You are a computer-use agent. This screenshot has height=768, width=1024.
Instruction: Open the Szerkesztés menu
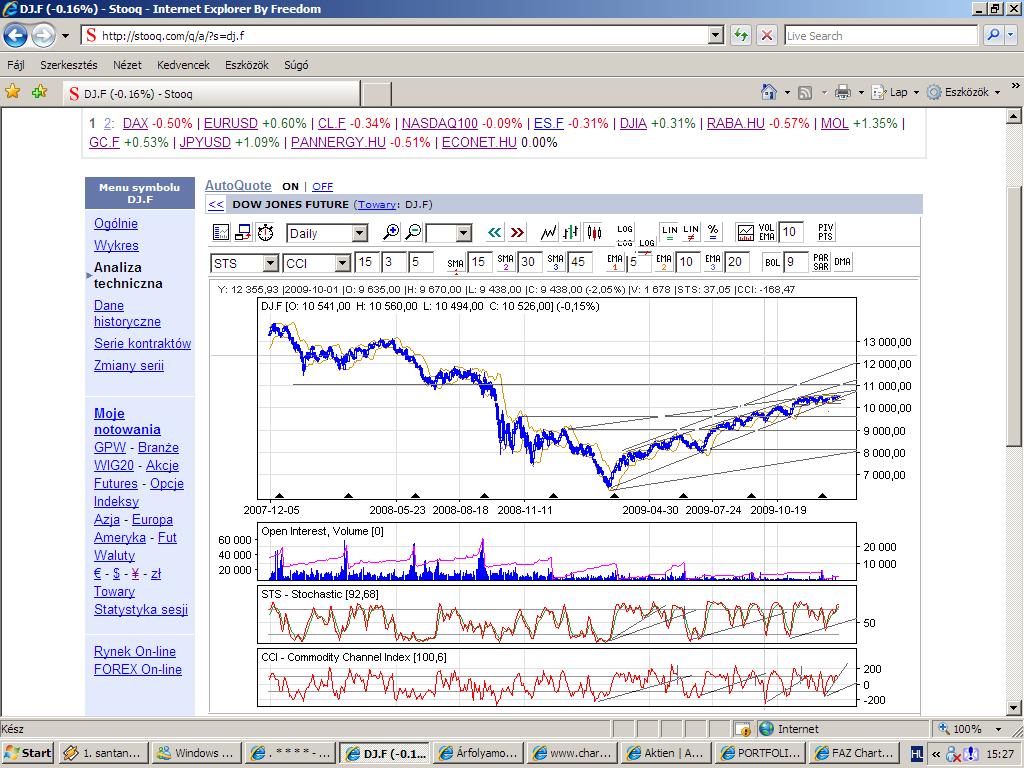click(69, 65)
